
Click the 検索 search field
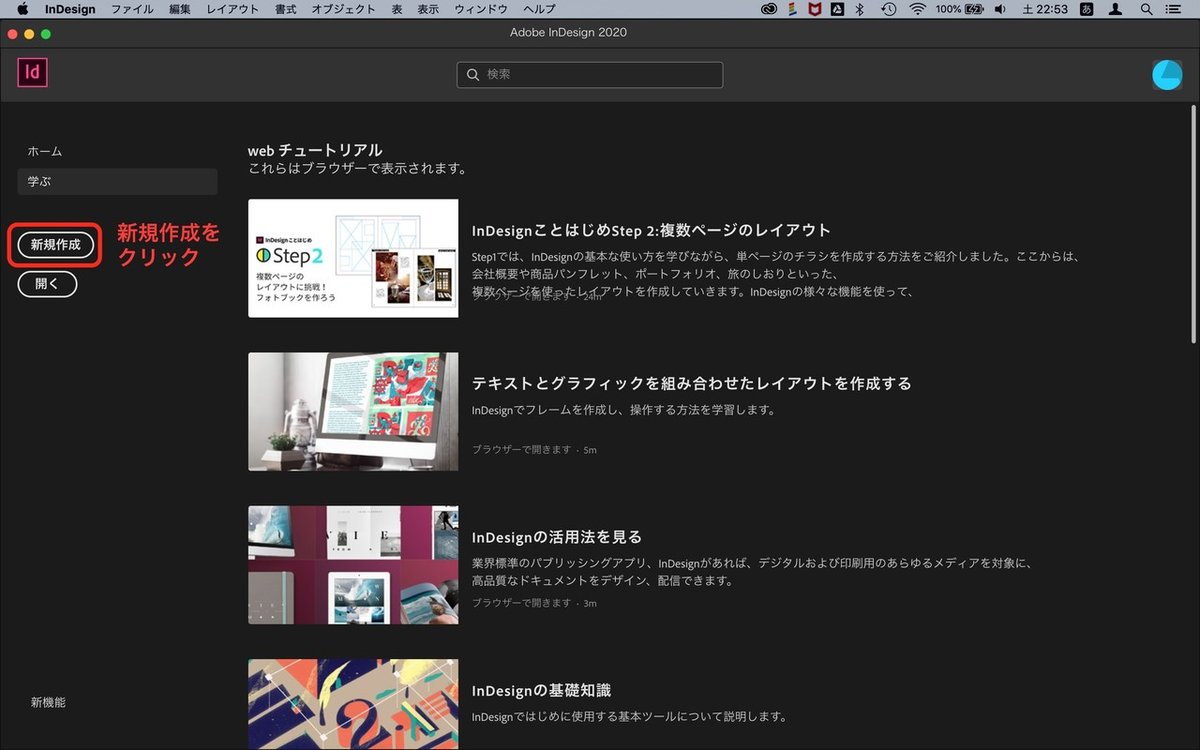click(590, 75)
